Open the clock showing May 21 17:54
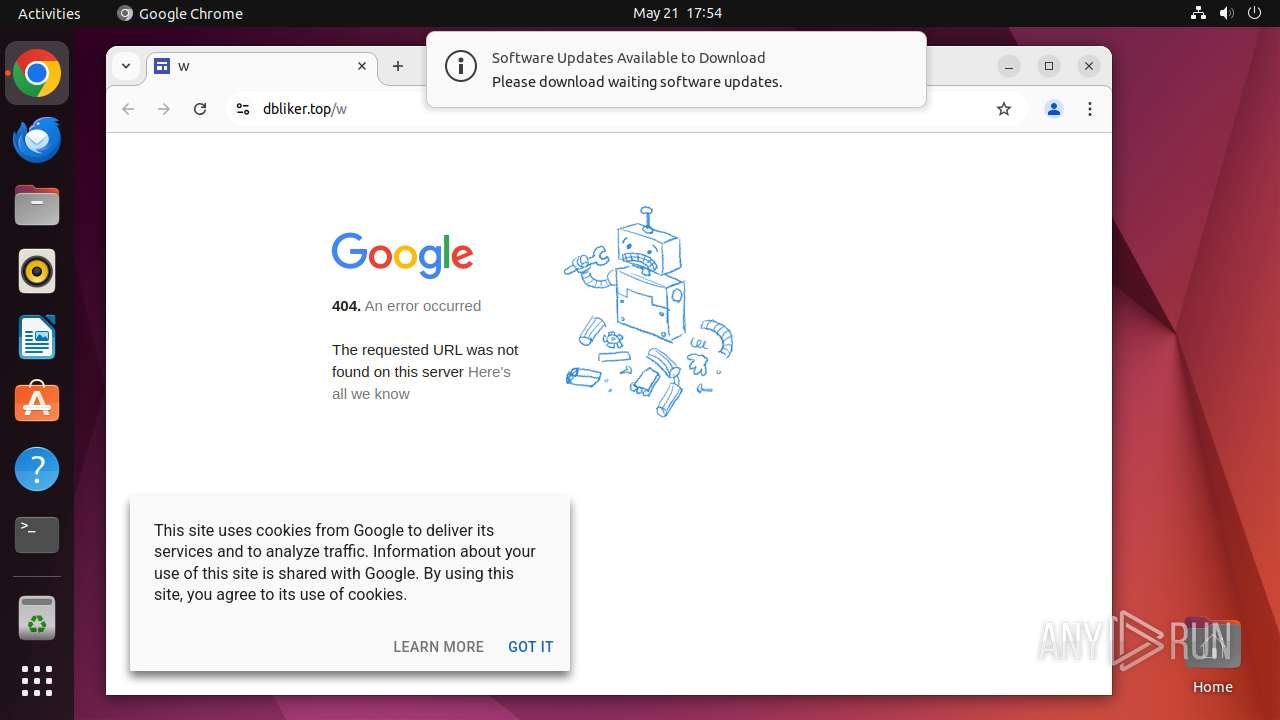Image resolution: width=1280 pixels, height=720 pixels. point(677,13)
